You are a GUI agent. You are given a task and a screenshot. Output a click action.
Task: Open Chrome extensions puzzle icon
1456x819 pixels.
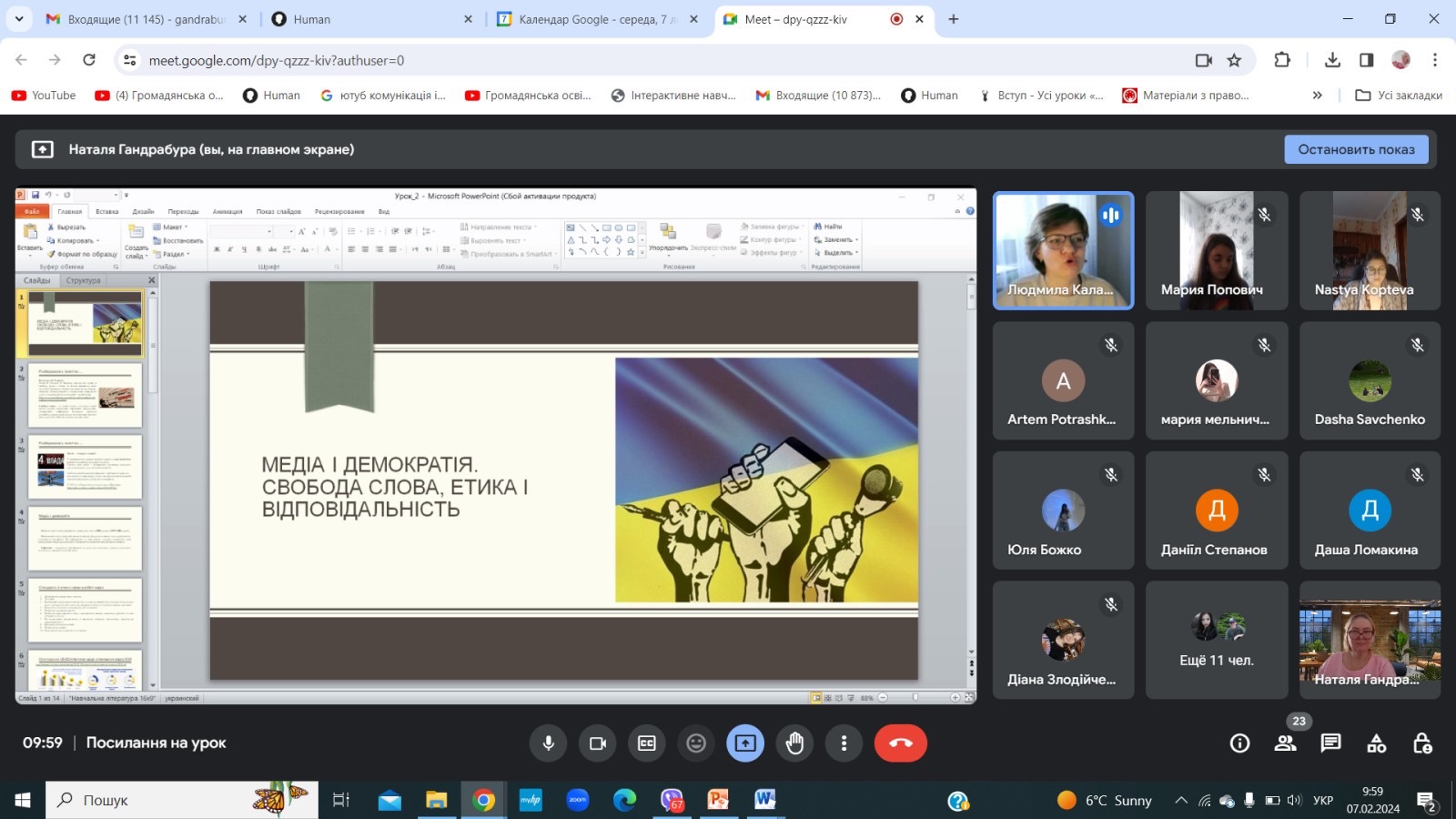coord(1282,60)
